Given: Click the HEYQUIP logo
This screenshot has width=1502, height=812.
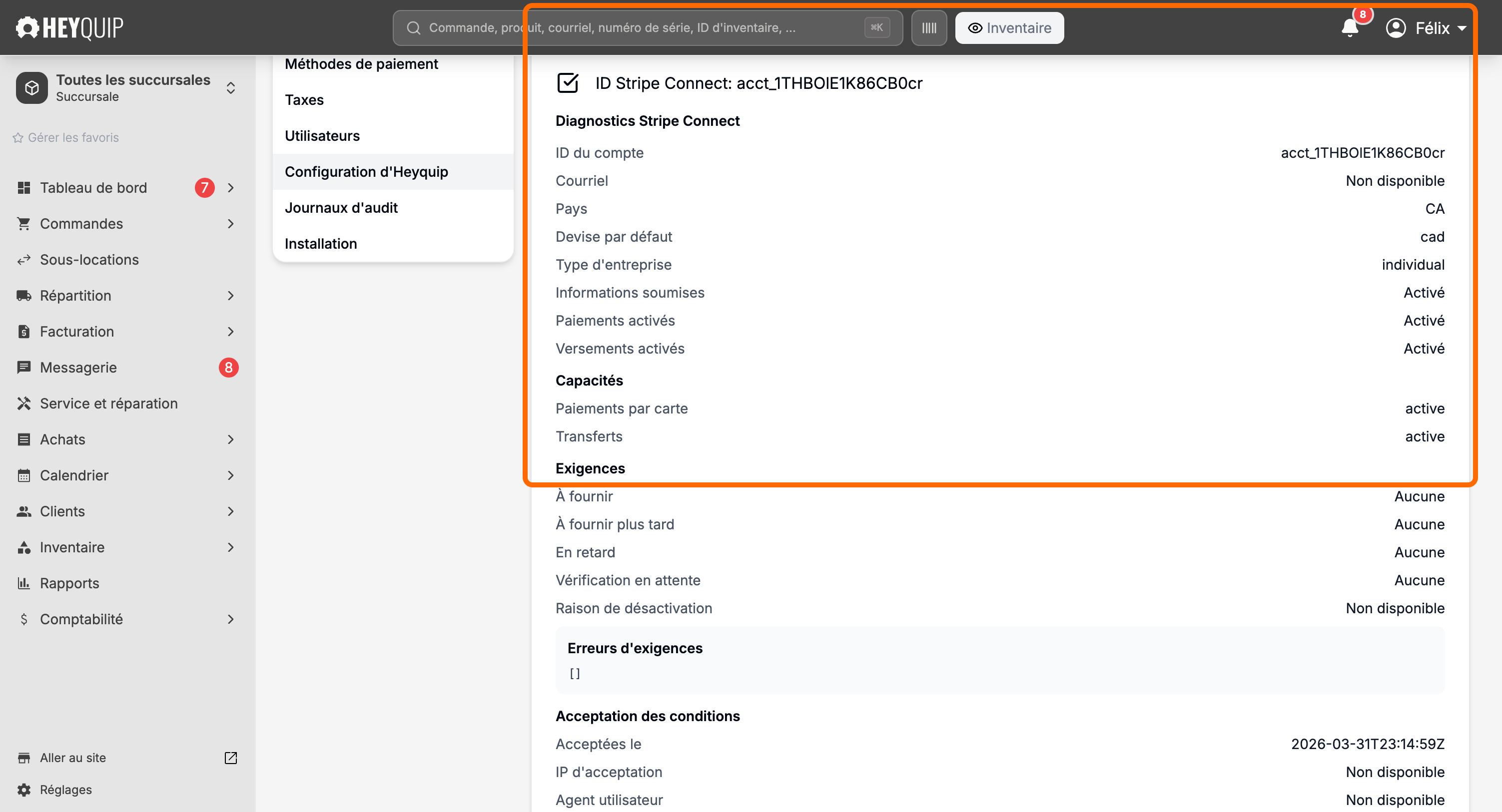Looking at the screenshot, I should (69, 27).
